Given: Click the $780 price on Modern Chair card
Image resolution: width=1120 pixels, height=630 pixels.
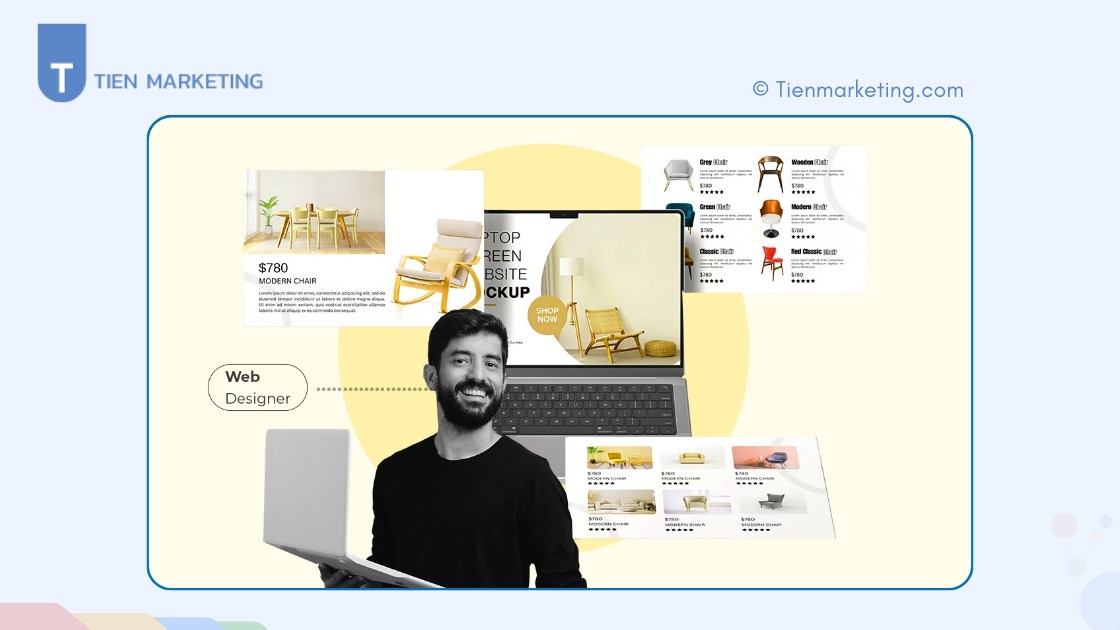Looking at the screenshot, I should pos(273,268).
